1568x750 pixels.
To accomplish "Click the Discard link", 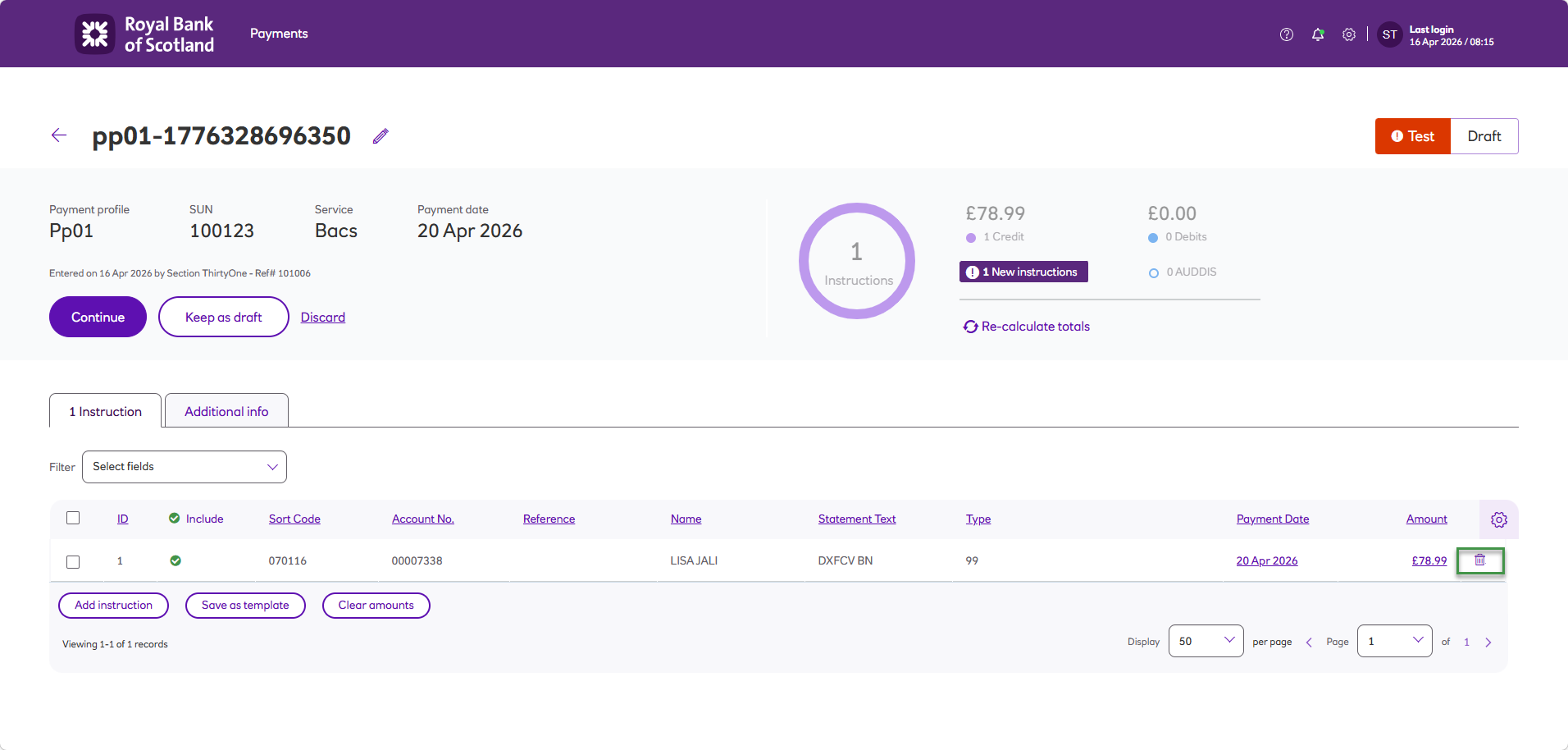I will 323,318.
